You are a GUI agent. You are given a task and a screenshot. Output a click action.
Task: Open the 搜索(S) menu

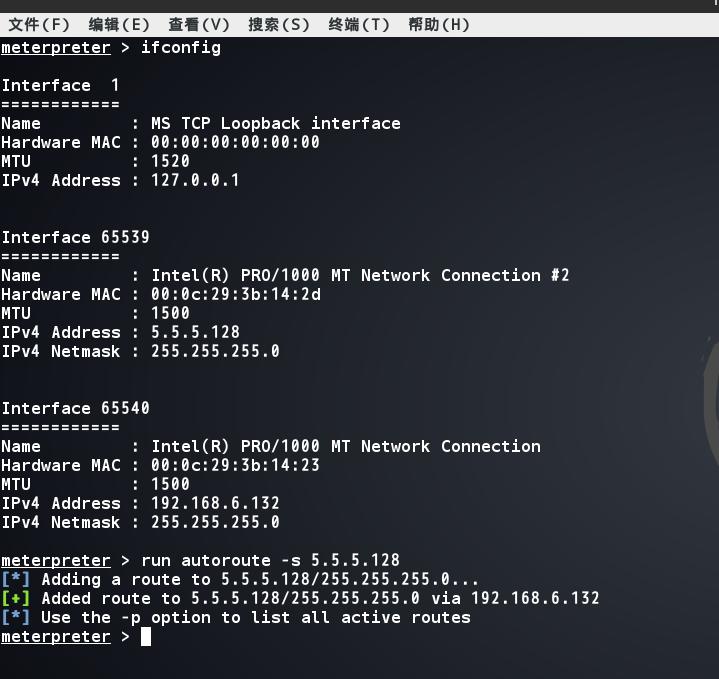point(279,24)
